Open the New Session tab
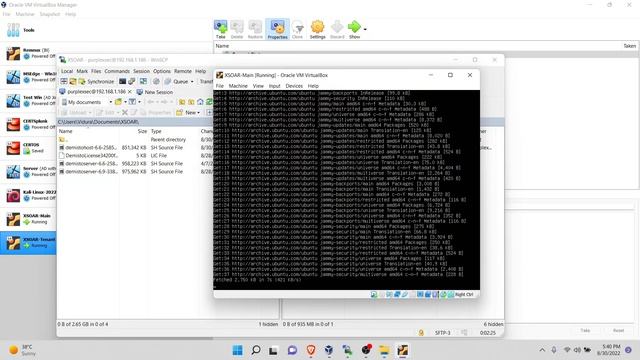The image size is (640, 360). point(155,92)
